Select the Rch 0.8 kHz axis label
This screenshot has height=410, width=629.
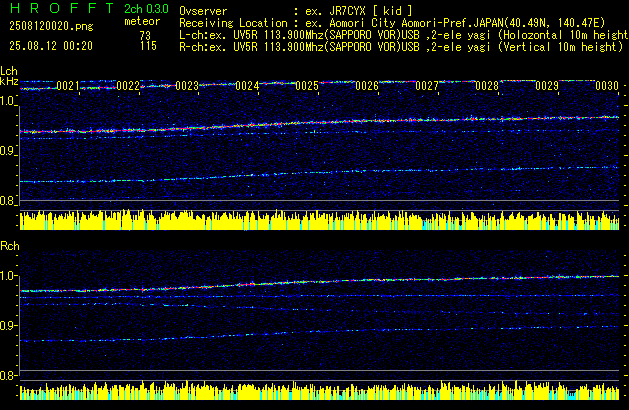point(7,375)
